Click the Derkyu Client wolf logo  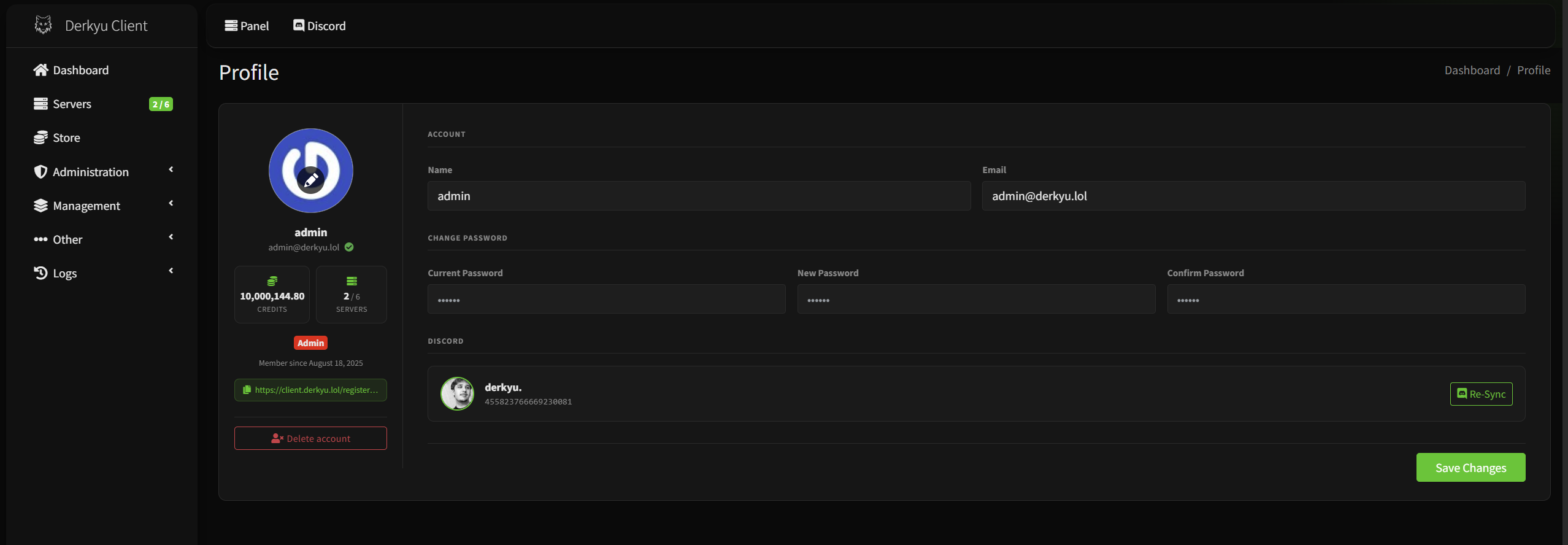click(43, 25)
